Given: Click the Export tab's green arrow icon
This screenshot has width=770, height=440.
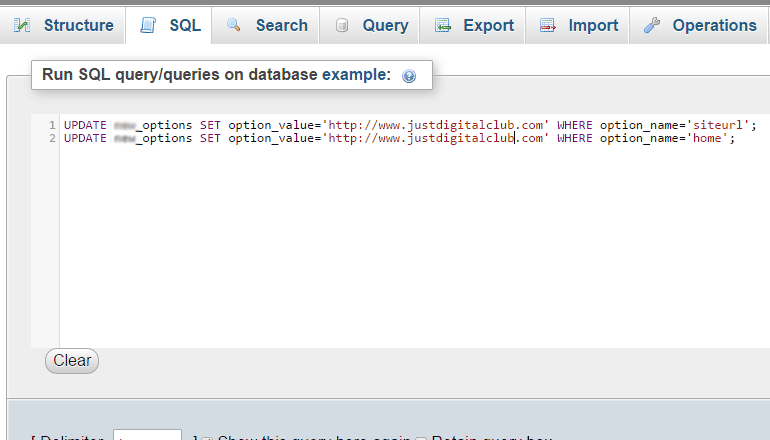Looking at the screenshot, I should (x=442, y=25).
